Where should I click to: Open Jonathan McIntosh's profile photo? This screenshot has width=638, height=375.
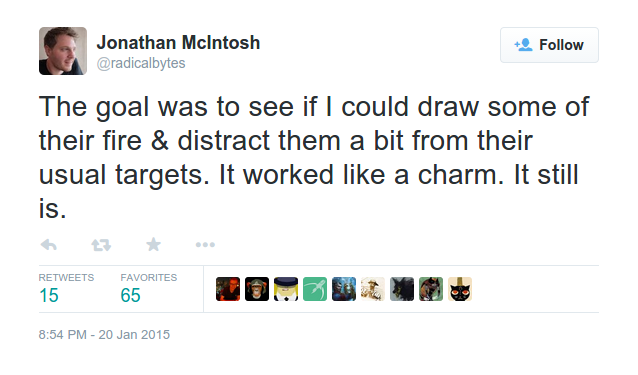[x=63, y=51]
